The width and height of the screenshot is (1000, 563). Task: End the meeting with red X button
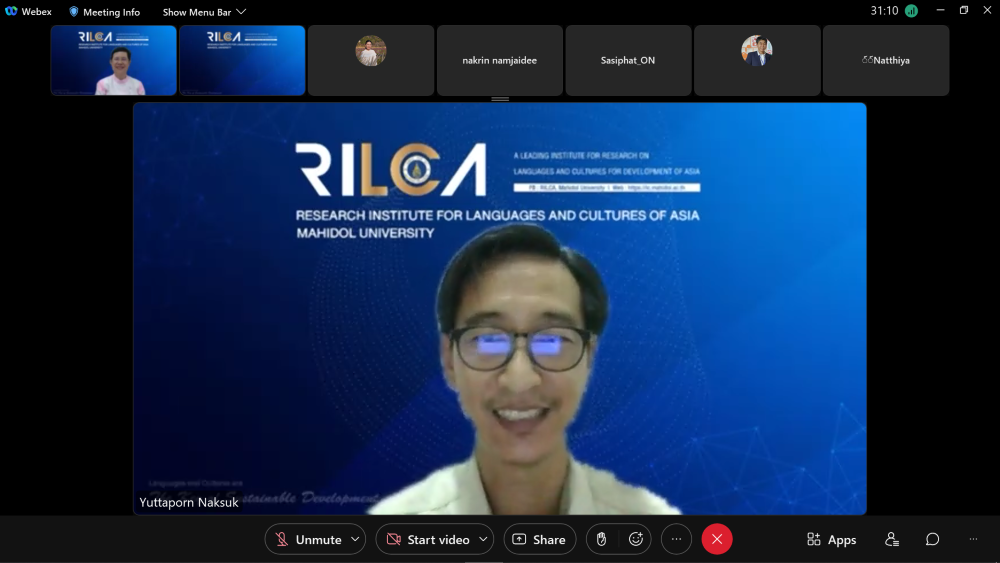717,539
